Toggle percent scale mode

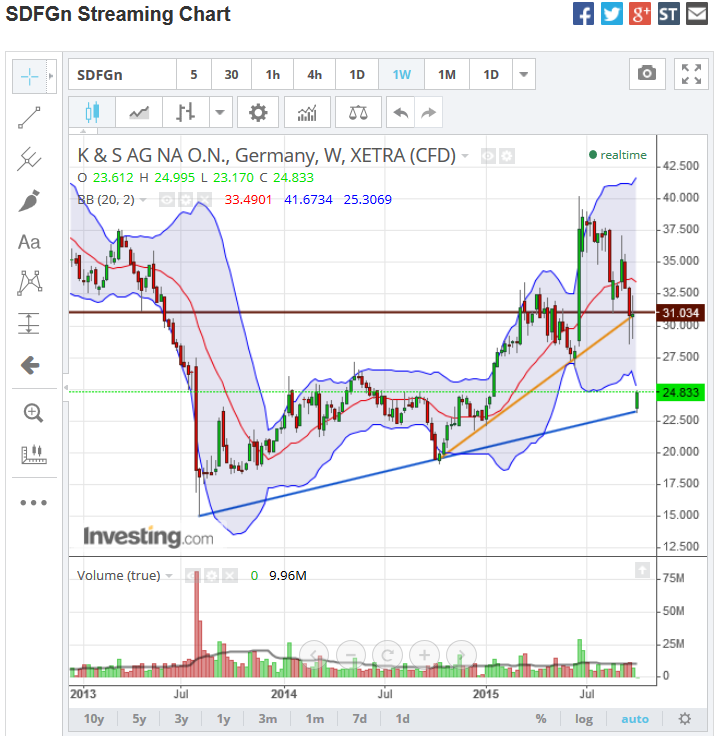[x=541, y=719]
